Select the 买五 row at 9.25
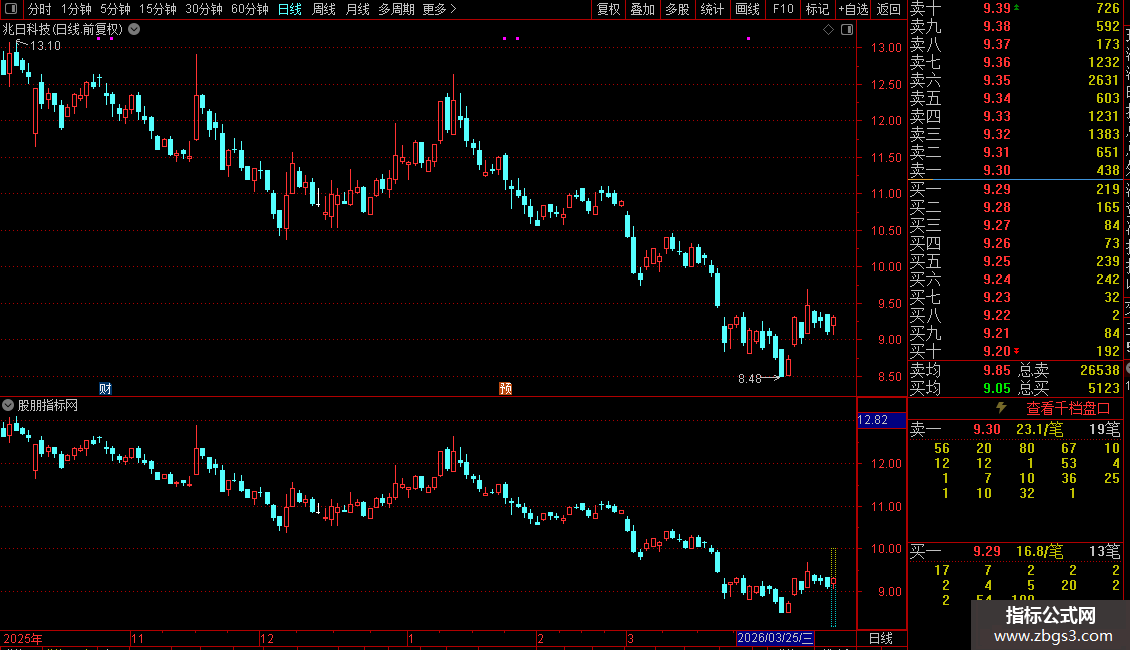Viewport: 1130px width, 650px height. pos(1015,261)
